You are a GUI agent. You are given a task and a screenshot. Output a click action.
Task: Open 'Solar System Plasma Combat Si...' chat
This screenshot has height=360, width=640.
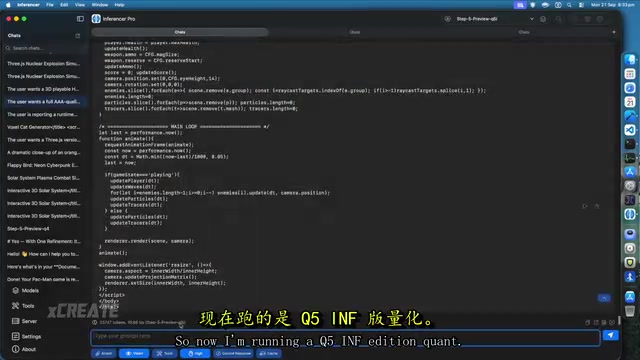point(43,178)
